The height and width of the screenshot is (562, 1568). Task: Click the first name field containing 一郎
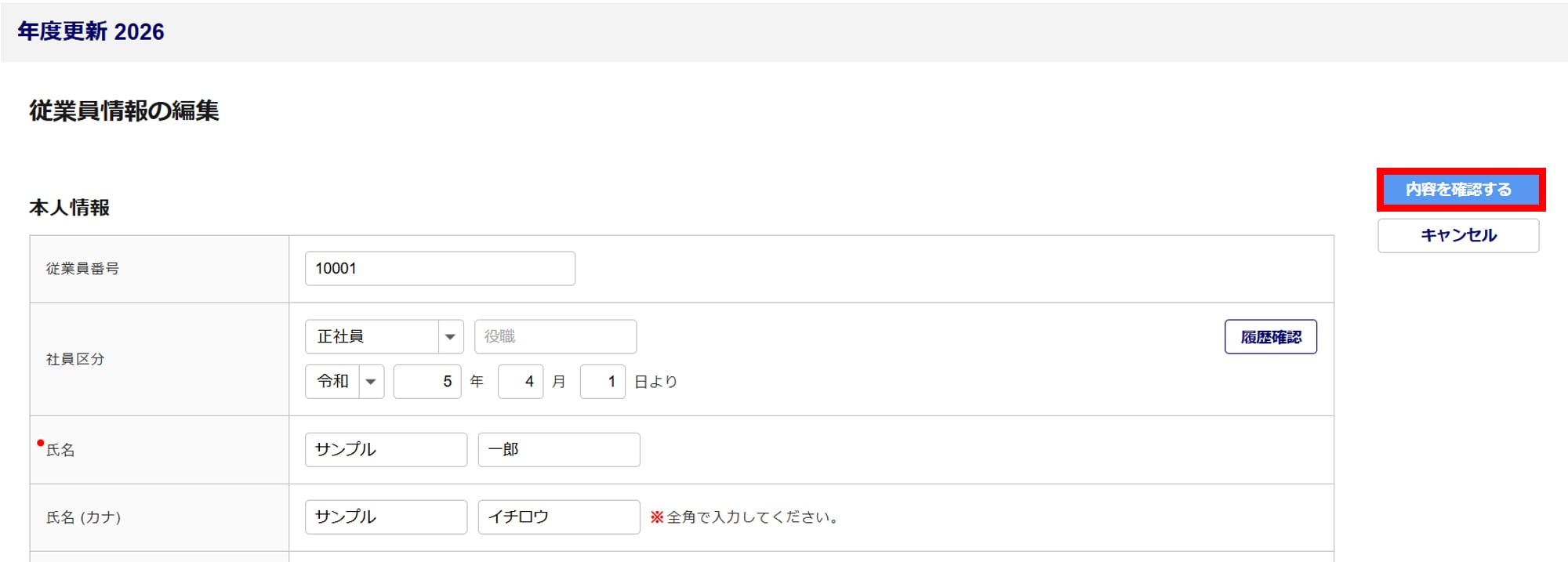click(558, 450)
